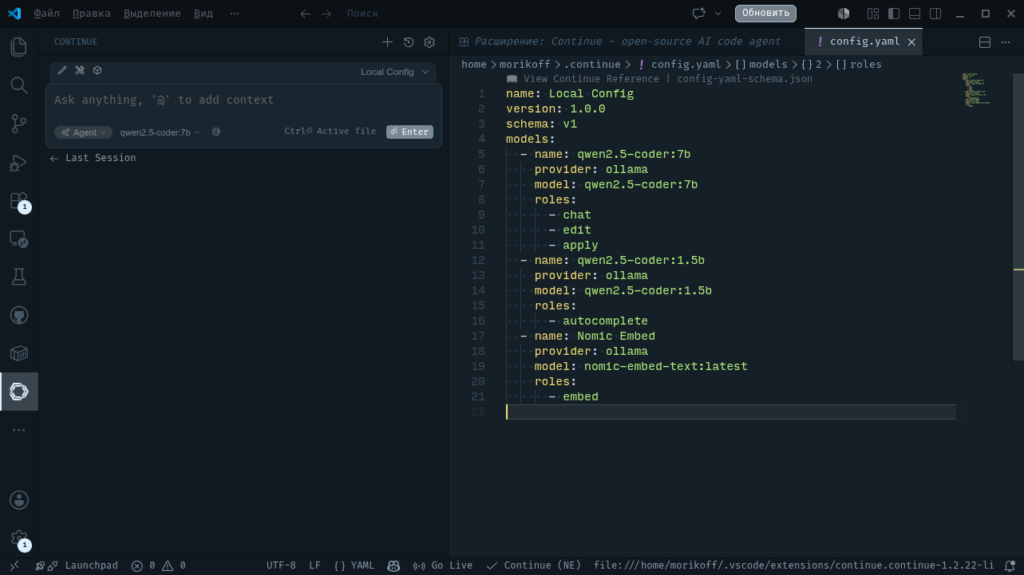The image size is (1024, 575).
Task: Change UTF-8 encoding in the status bar
Action: pyautogui.click(x=281, y=566)
